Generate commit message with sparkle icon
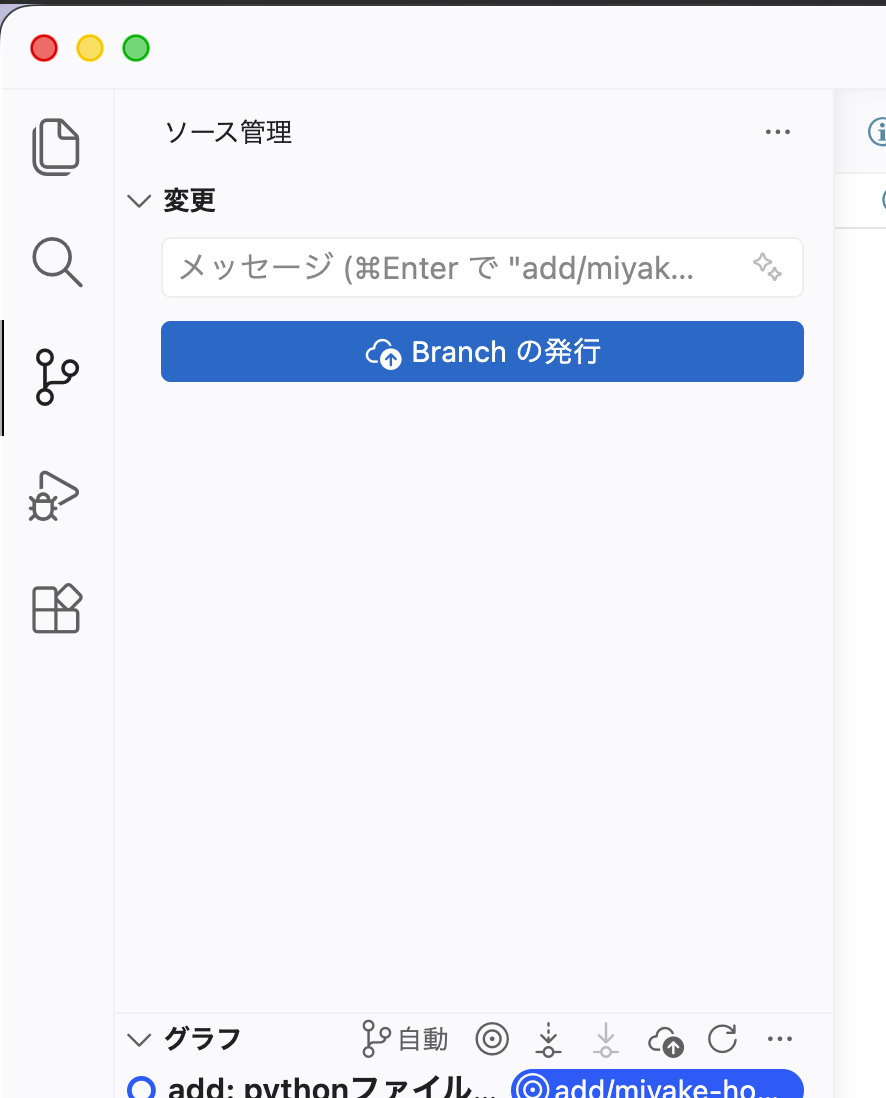This screenshot has width=886, height=1098. click(767, 267)
